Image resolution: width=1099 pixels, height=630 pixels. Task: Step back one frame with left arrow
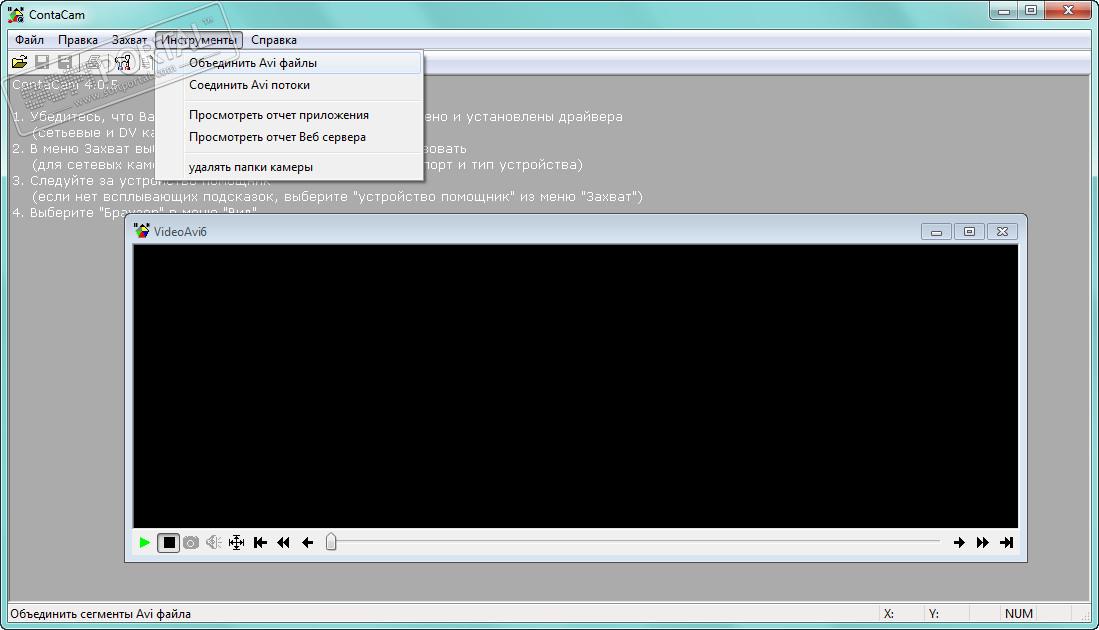coord(307,542)
